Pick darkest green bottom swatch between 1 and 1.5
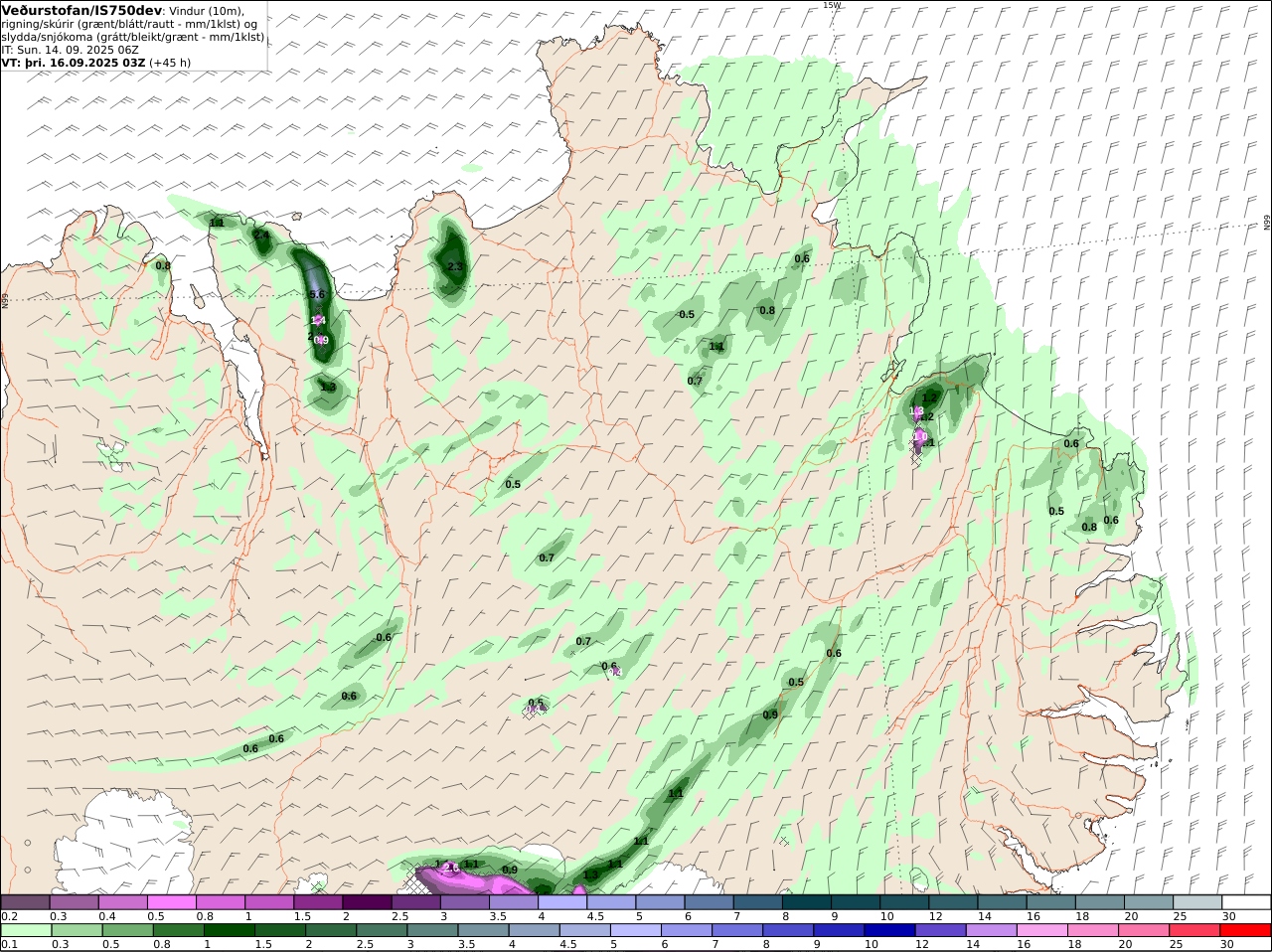Screen dimensions: 1272x952 229,931
